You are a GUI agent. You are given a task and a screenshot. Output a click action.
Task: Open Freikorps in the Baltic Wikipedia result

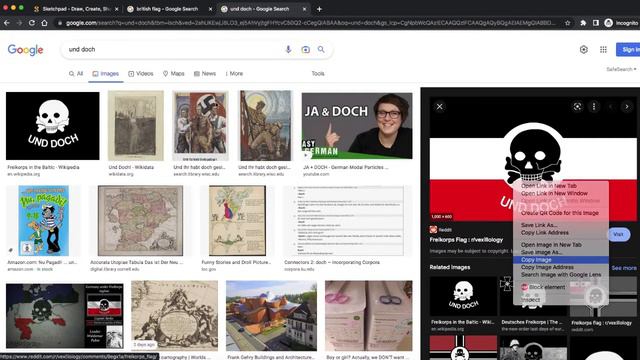(x=43, y=167)
